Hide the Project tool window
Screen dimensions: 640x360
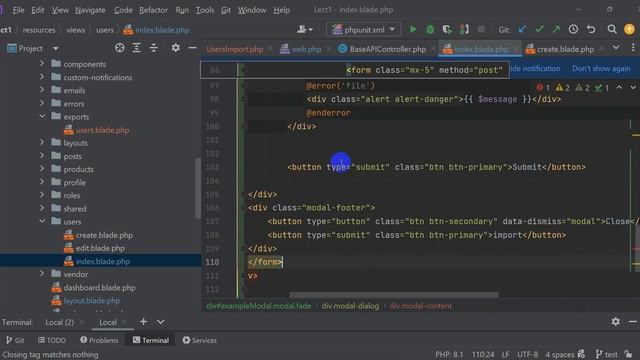pyautogui.click(x=192, y=48)
